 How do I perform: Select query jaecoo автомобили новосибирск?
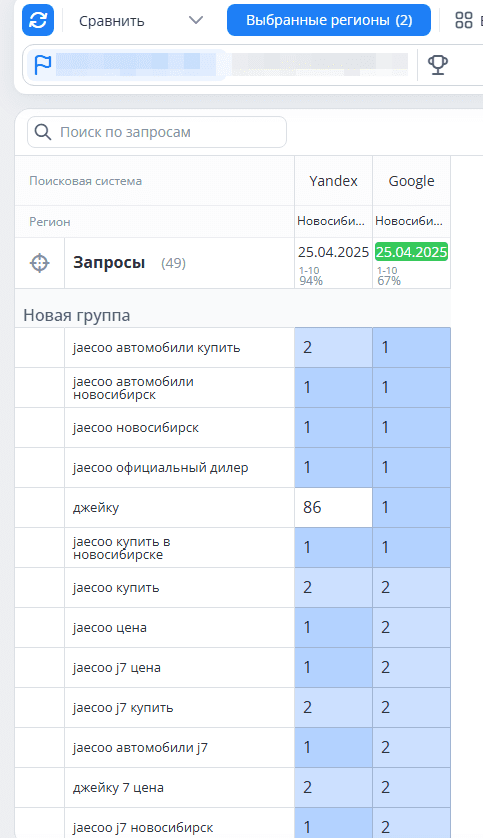(134, 388)
